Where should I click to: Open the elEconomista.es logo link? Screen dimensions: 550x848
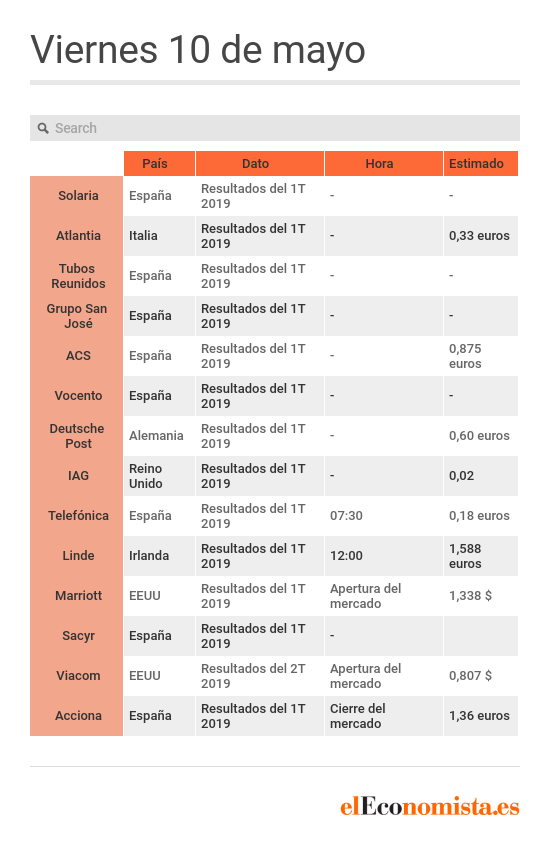(429, 806)
